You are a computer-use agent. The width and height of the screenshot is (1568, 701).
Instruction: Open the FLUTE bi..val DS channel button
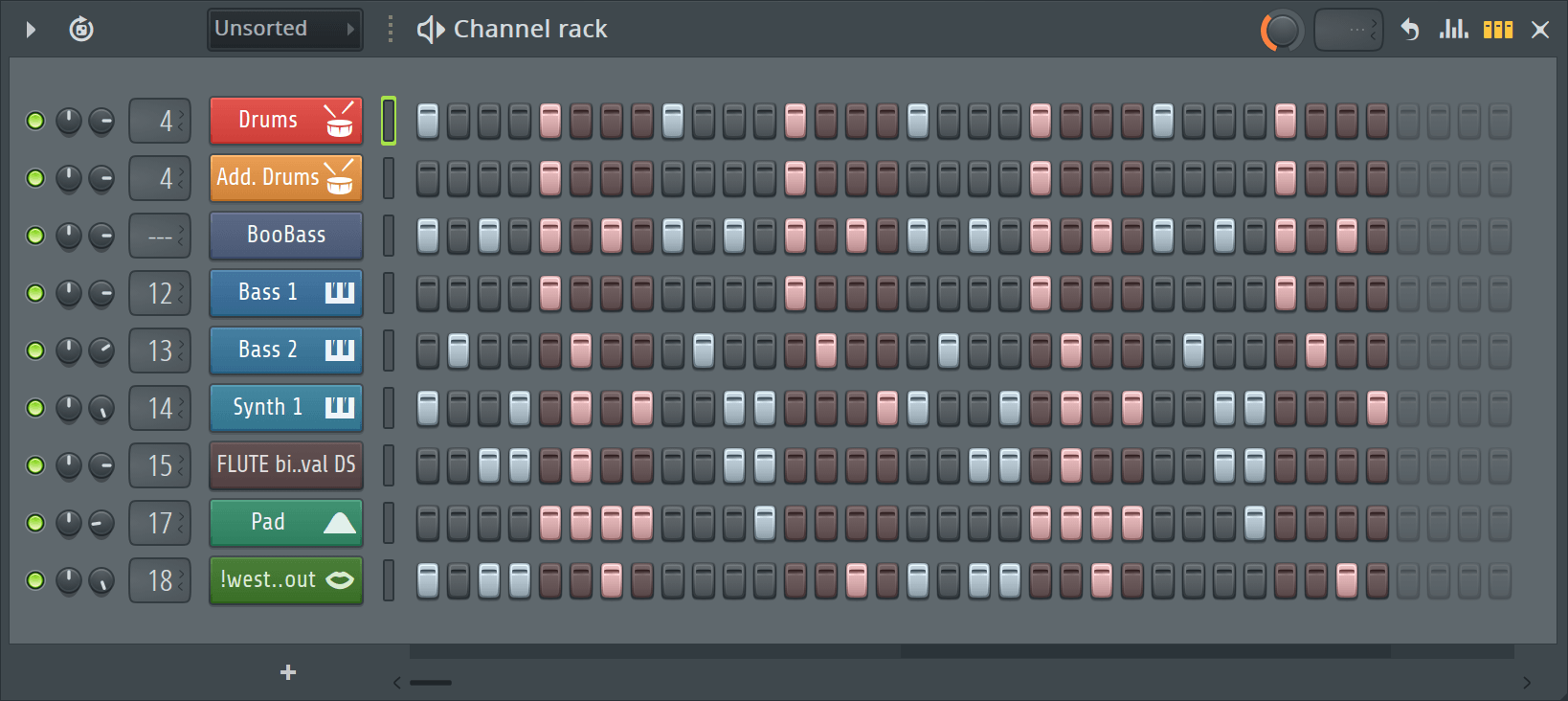click(286, 465)
